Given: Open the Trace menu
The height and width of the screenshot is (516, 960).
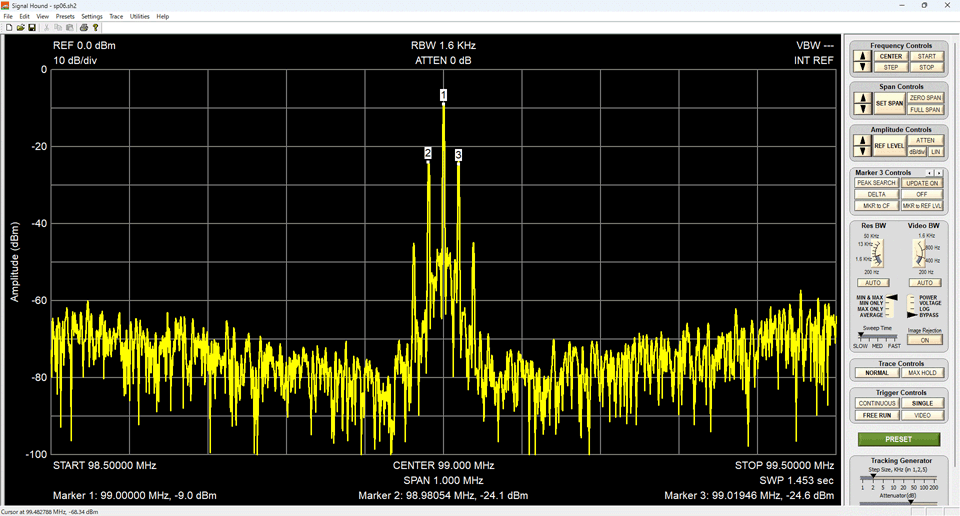Looking at the screenshot, I should coord(116,17).
